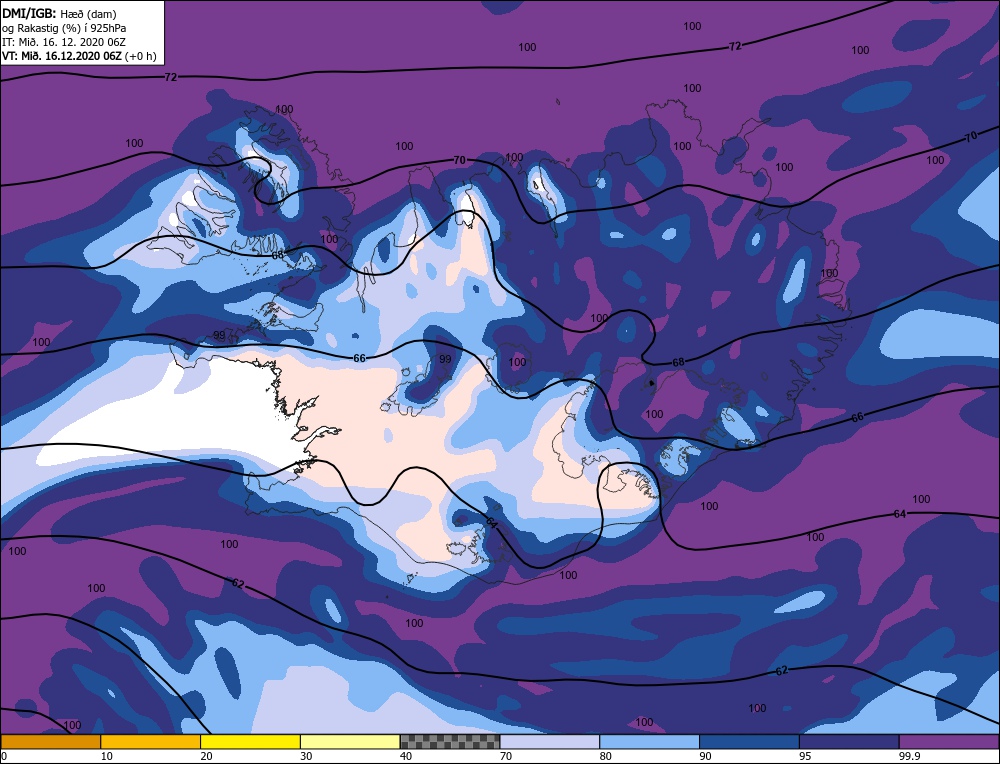The image size is (1000, 764).
Task: Click the bright yellow 20–30 legend swatch
Action: coord(250,741)
